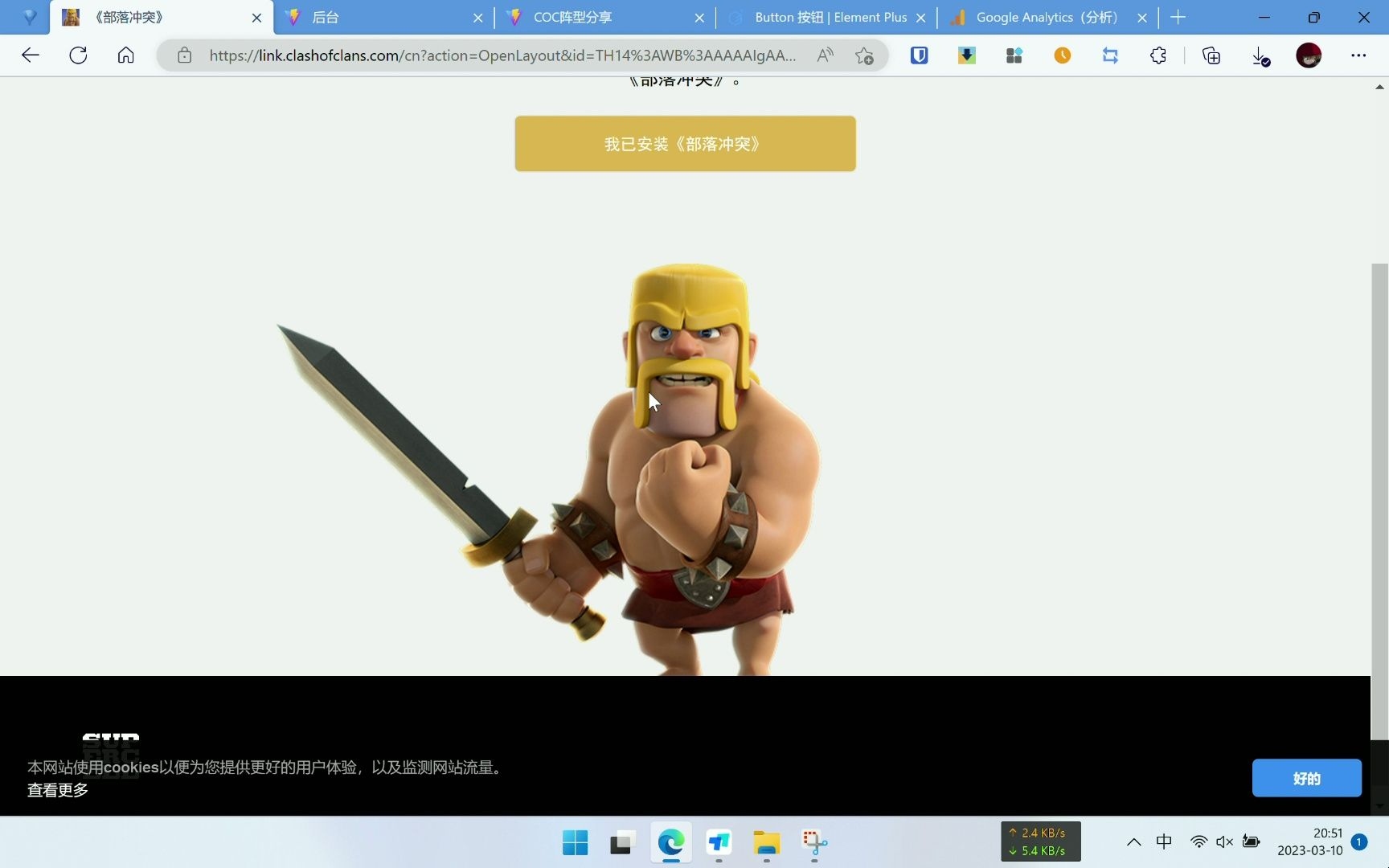Open File Explorer from taskbar
Image resolution: width=1389 pixels, height=868 pixels.
coord(767,842)
